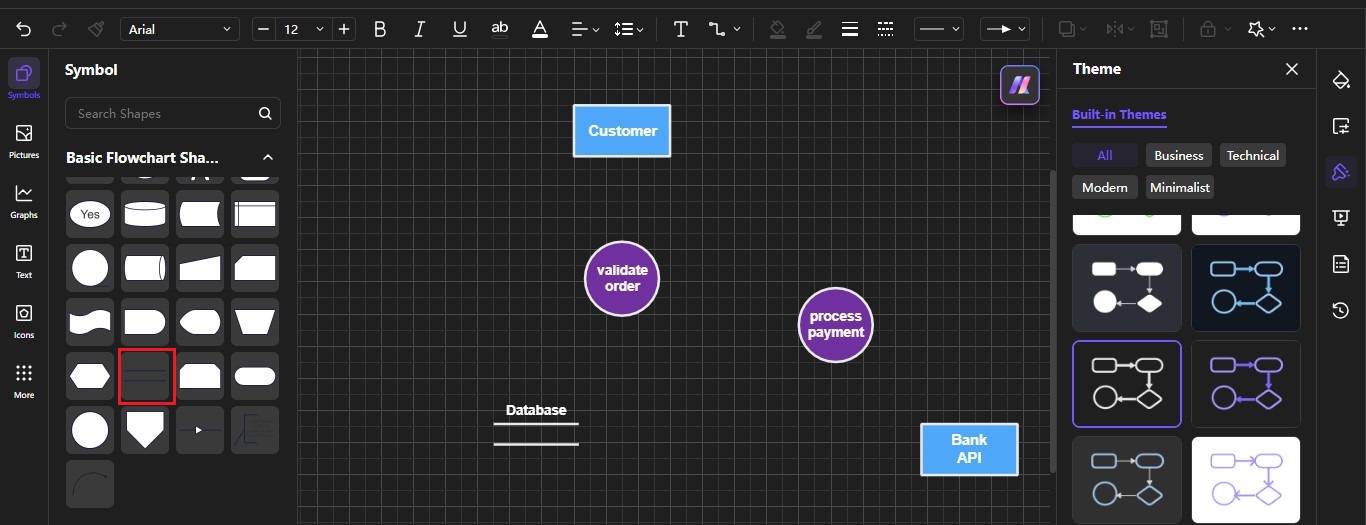Screen dimensions: 1366x525
Task: Open the Graphs sidebar panel
Action: click(x=24, y=201)
